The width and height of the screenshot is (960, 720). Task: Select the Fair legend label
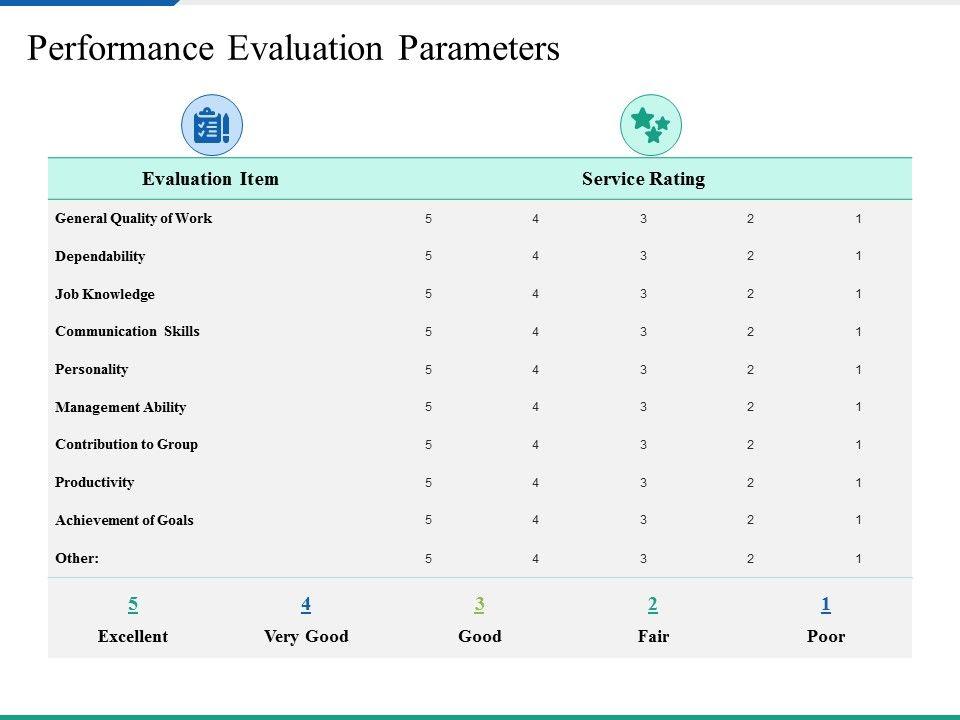tap(653, 637)
